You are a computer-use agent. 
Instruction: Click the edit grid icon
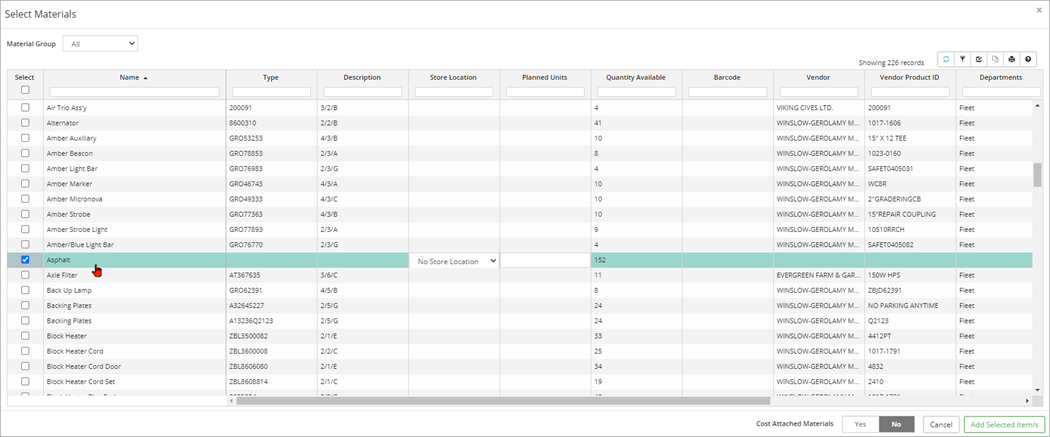coord(979,60)
